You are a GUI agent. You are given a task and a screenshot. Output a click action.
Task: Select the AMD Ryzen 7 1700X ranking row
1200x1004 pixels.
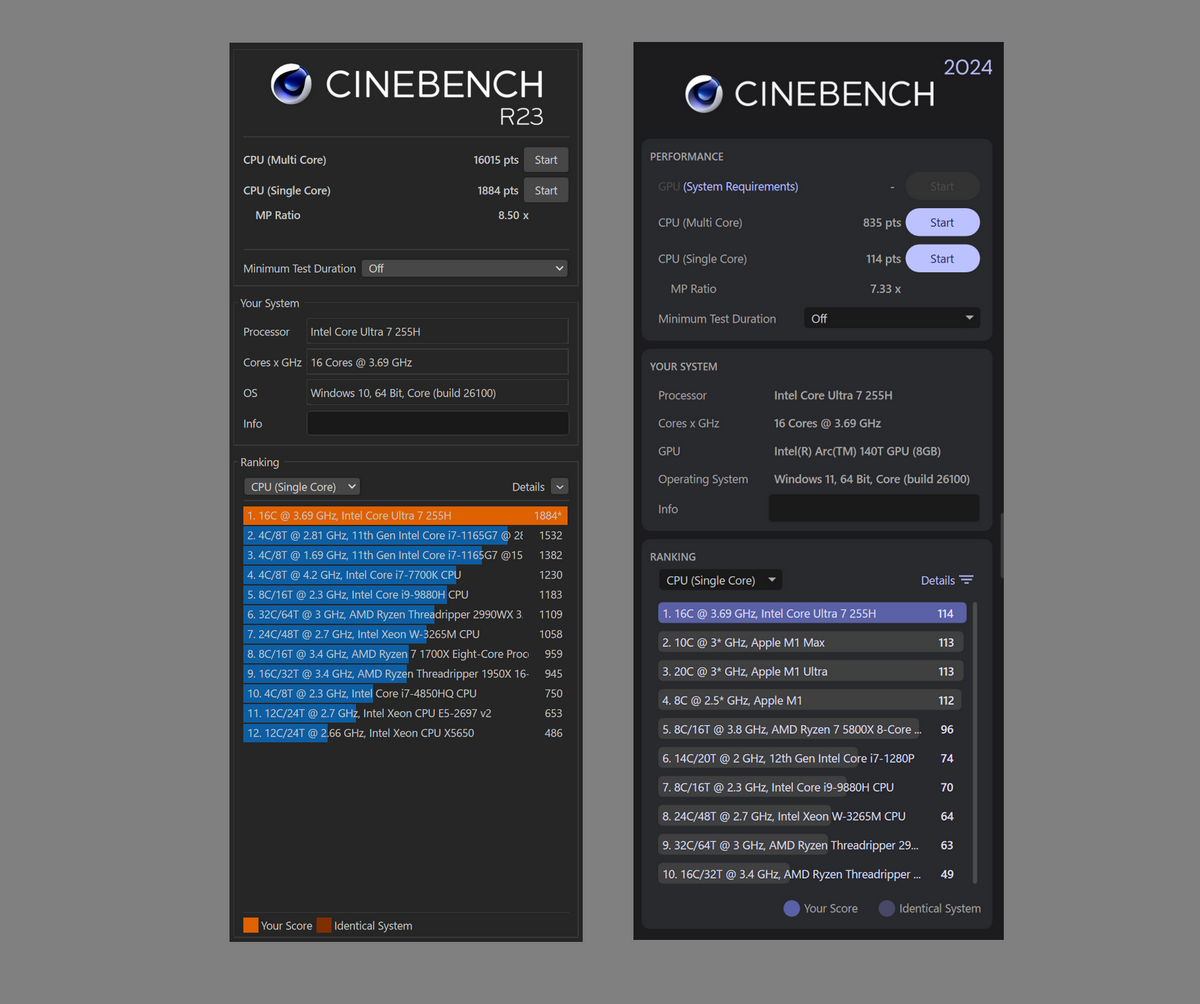[x=405, y=654]
